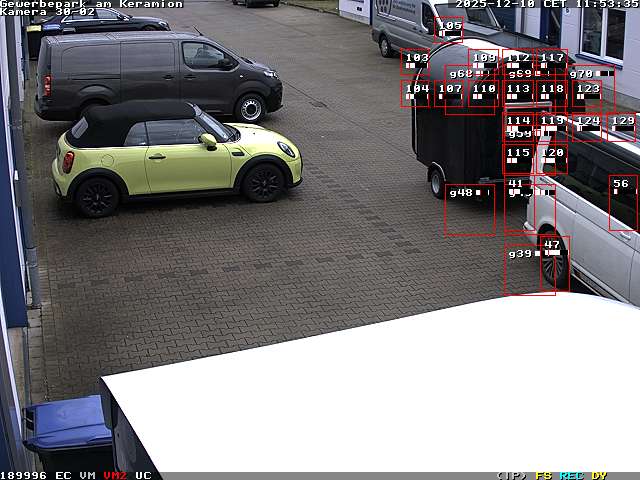Screen dimensions: 640x480
Task: Select the yellow FS status label
Action: coord(543,475)
